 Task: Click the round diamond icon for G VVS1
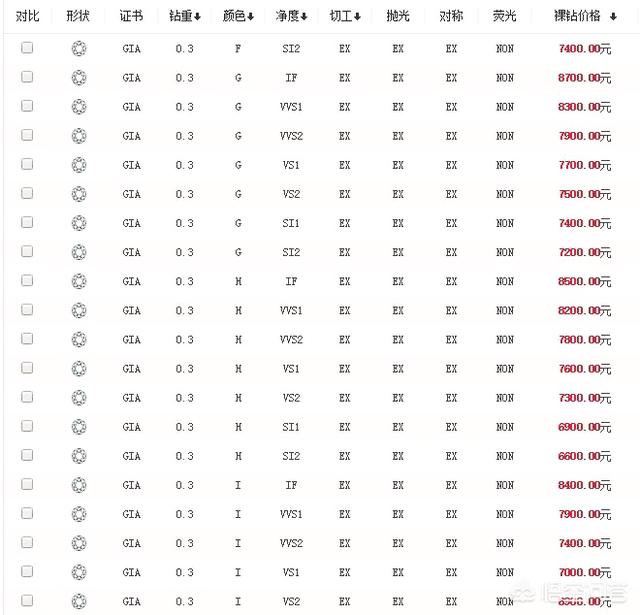pos(79,106)
